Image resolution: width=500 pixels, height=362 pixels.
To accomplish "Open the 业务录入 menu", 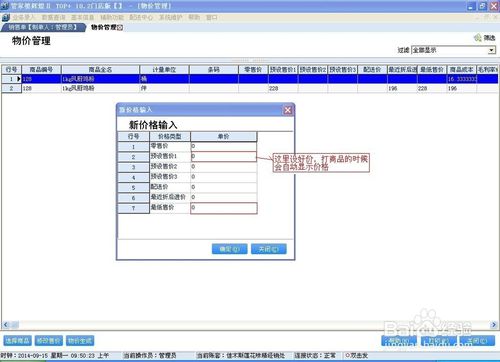I will click(x=24, y=17).
